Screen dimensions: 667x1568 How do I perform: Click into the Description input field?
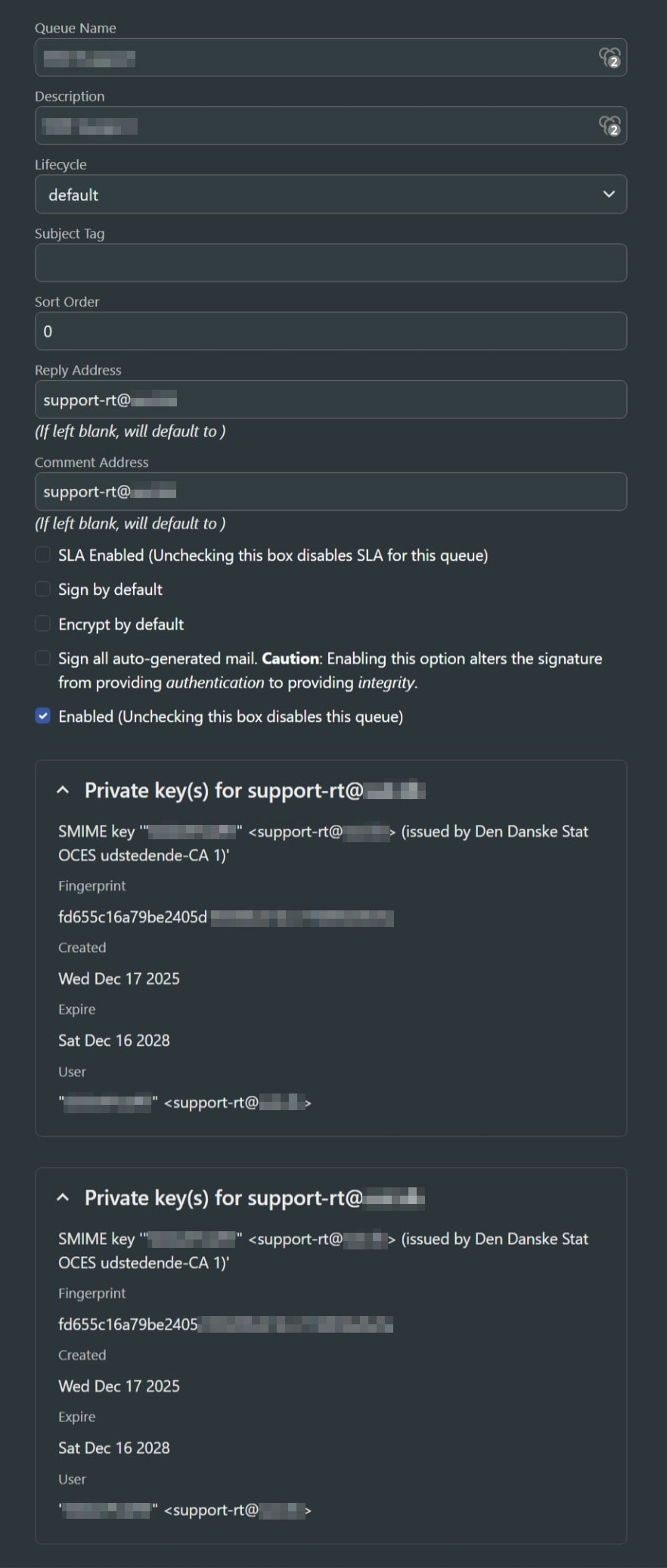(318, 126)
